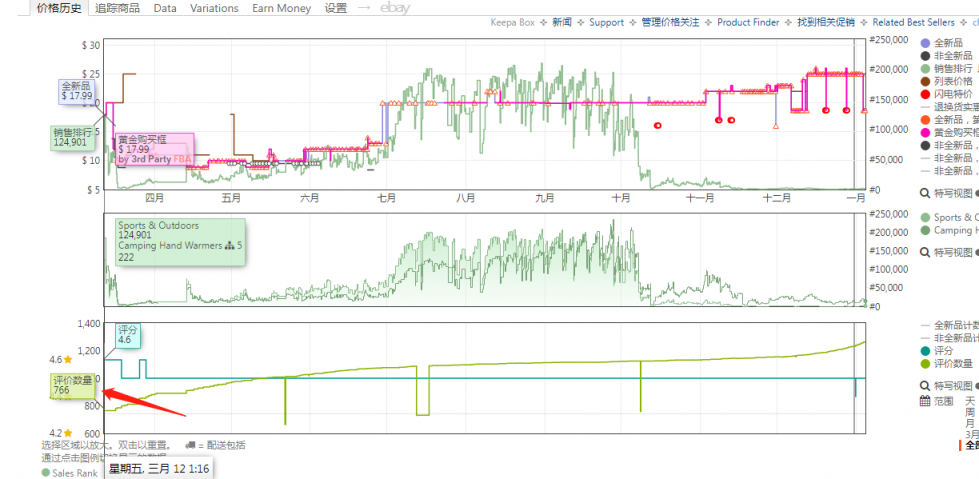Viewport: 979px width, 479px height.
Task: Open the 管理价格关注 link
Action: (x=670, y=22)
